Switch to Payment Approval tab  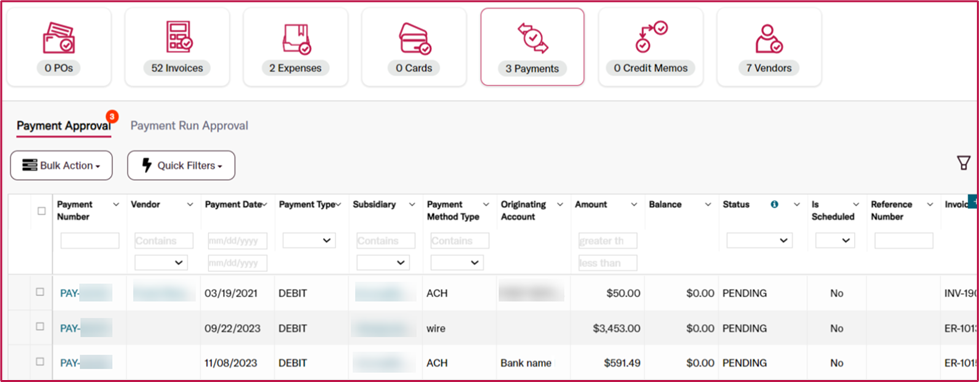pos(64,125)
